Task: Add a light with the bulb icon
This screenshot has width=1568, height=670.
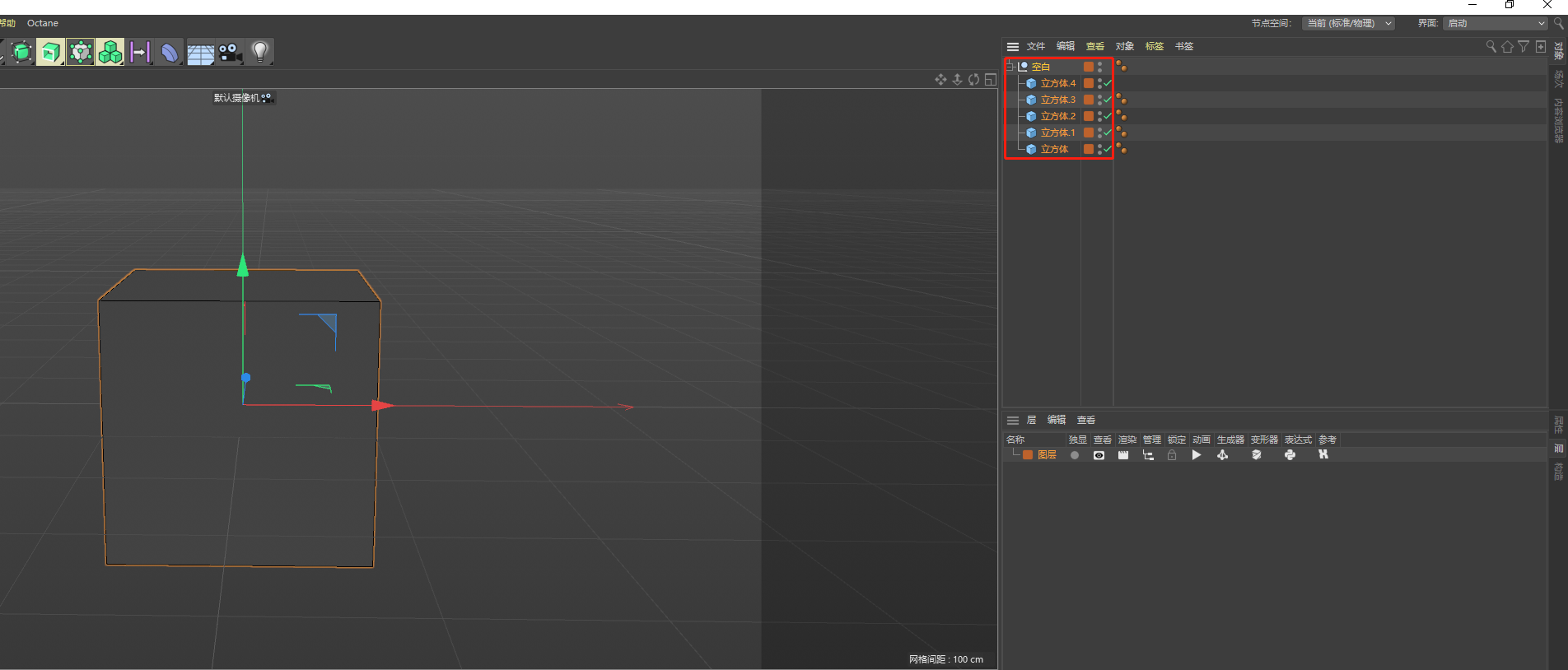Action: pos(260,52)
